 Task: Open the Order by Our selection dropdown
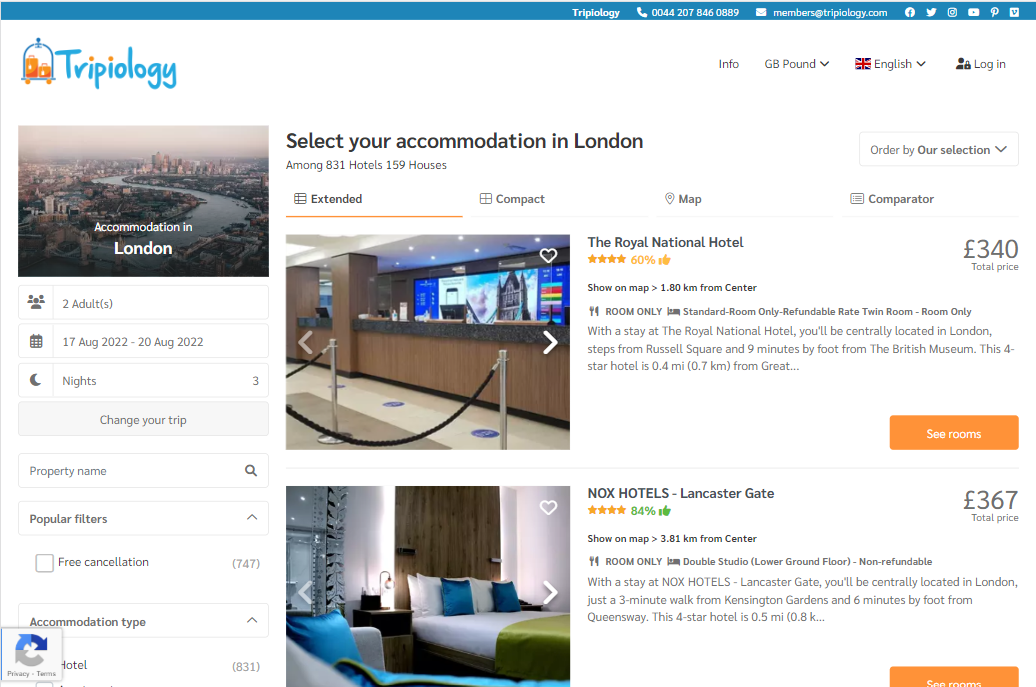coord(938,149)
